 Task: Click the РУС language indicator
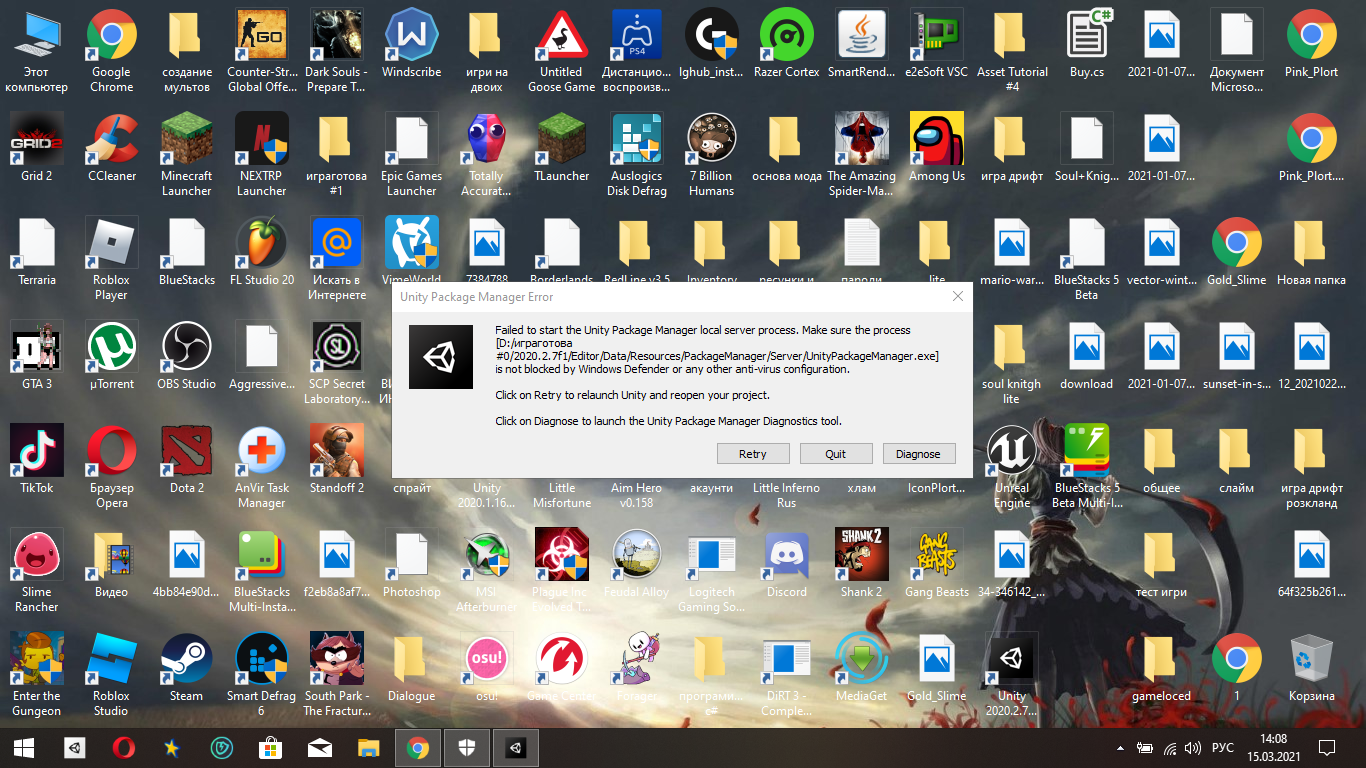[x=1222, y=748]
